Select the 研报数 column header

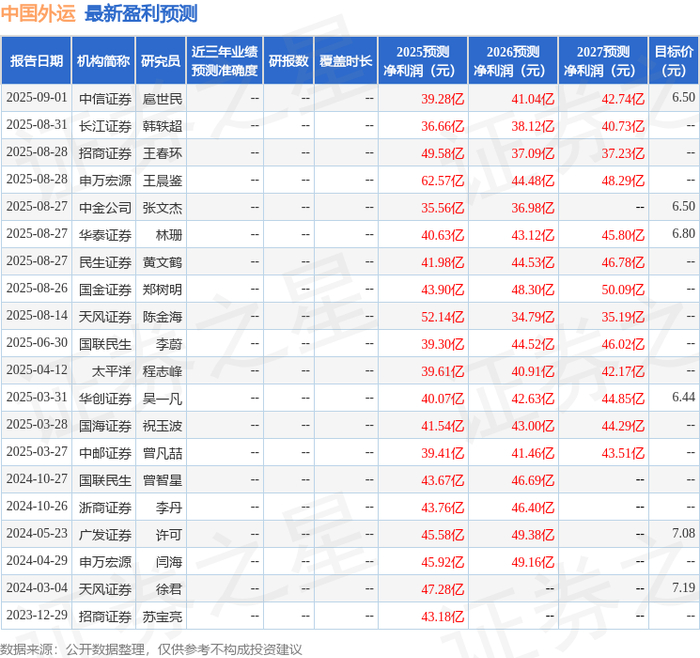(x=288, y=61)
